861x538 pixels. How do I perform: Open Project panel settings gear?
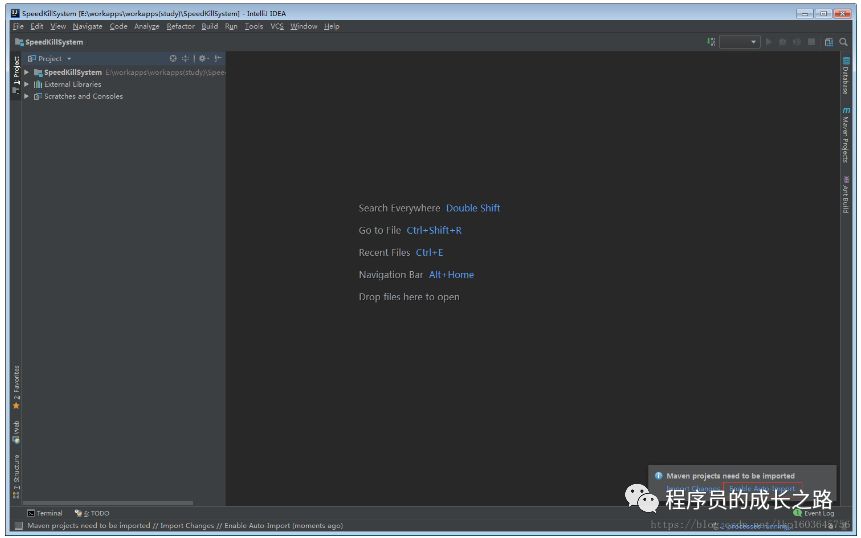[203, 58]
